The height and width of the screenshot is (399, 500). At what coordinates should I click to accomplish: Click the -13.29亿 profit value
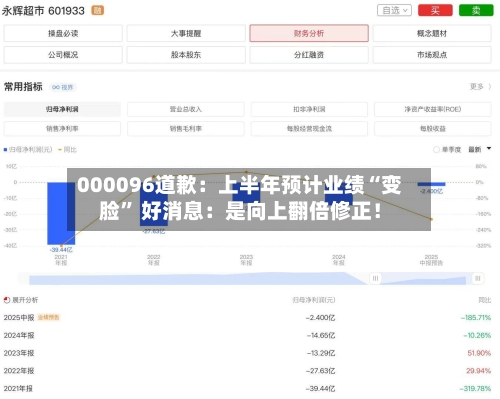pos(321,353)
